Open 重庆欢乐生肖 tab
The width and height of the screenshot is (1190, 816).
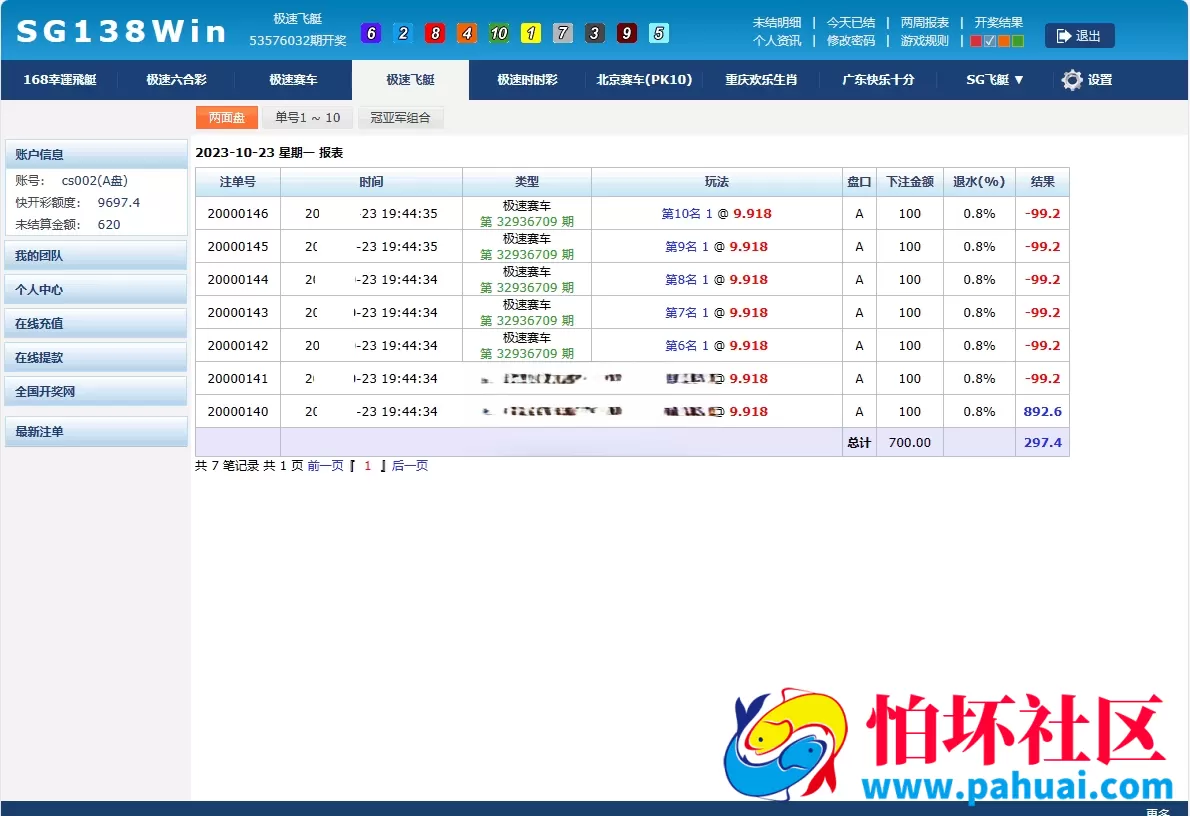[x=760, y=80]
